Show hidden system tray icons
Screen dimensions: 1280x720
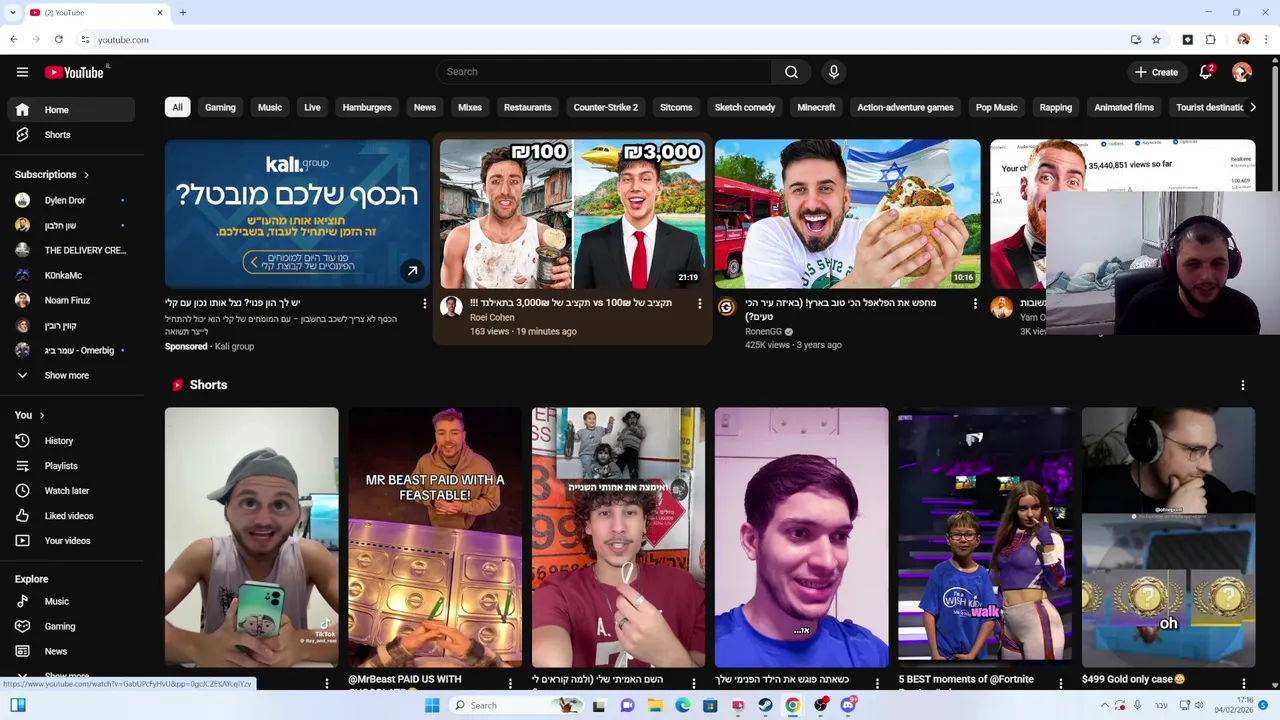coord(1105,705)
